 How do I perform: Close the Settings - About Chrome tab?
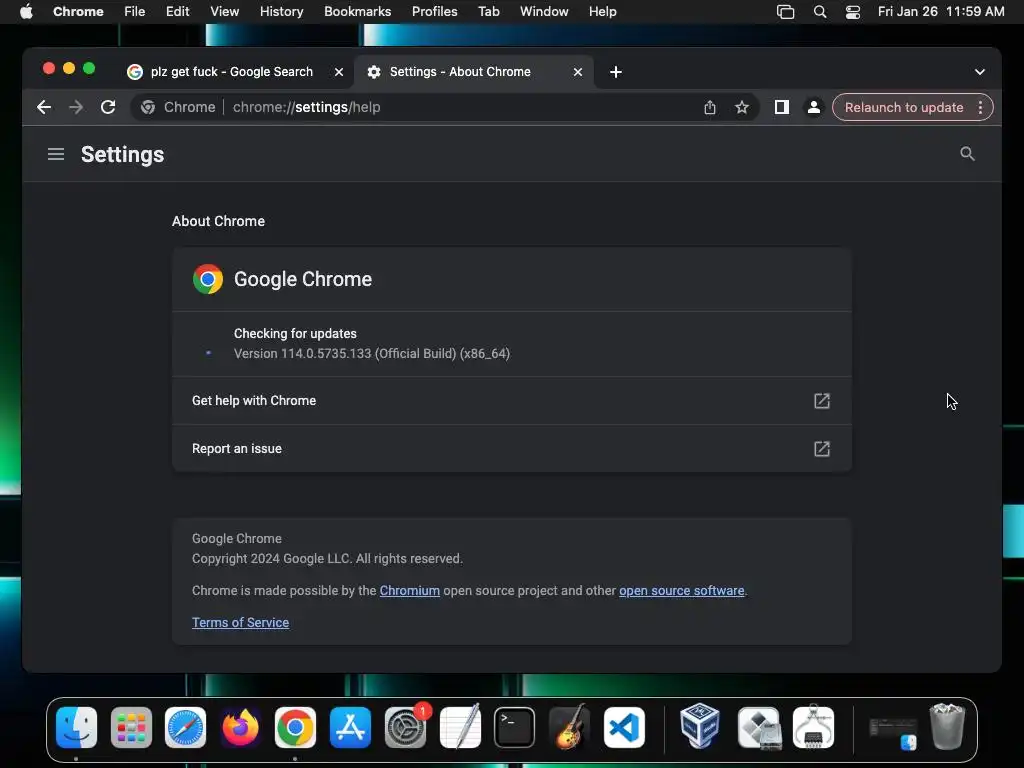(x=578, y=72)
